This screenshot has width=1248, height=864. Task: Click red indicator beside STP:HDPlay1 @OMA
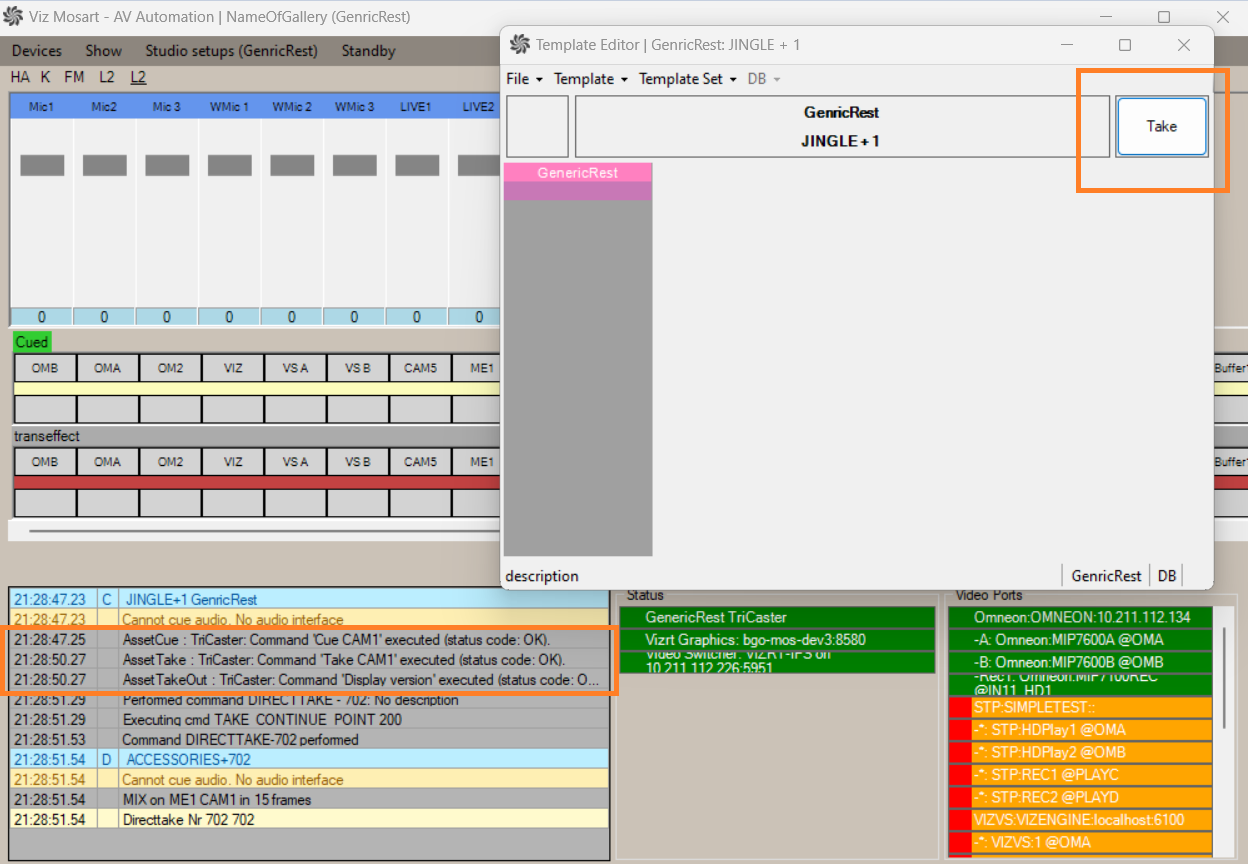tap(960, 730)
